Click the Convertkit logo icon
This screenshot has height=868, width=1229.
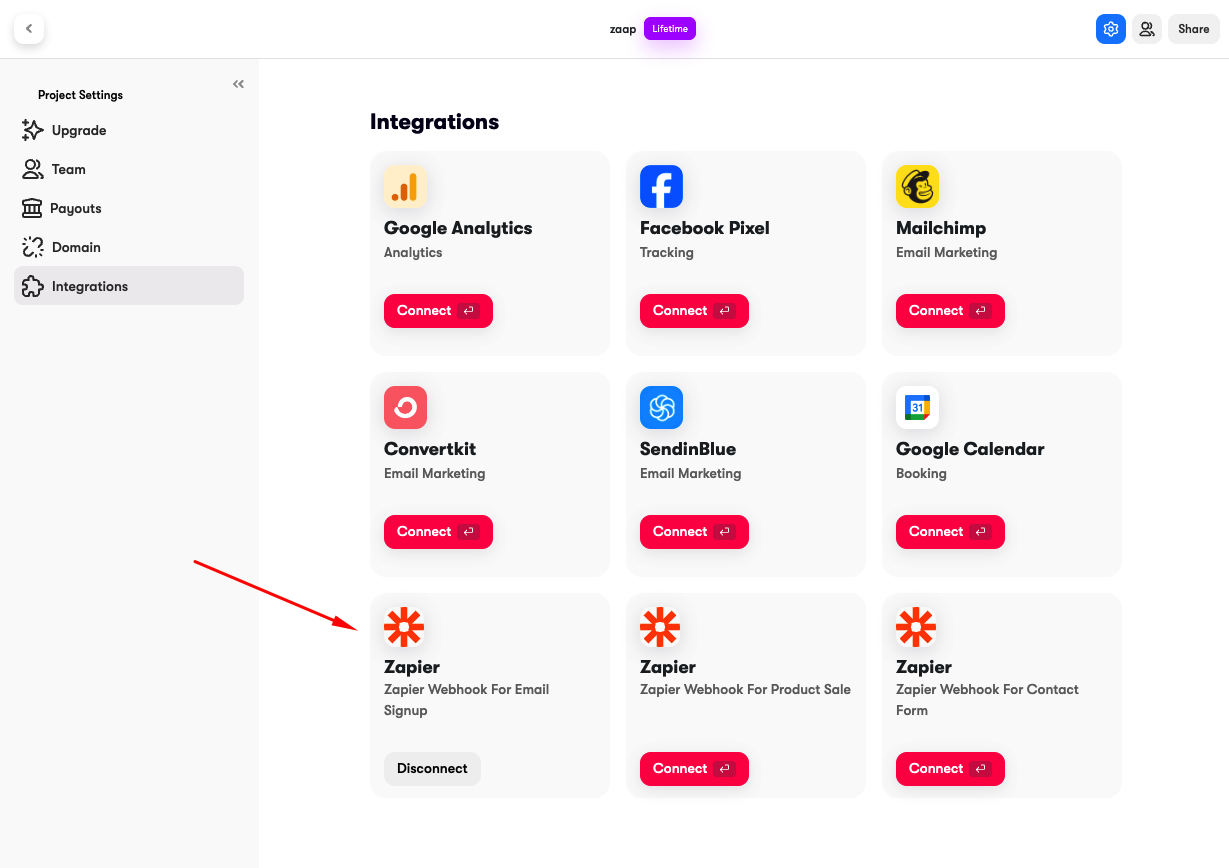pos(405,407)
